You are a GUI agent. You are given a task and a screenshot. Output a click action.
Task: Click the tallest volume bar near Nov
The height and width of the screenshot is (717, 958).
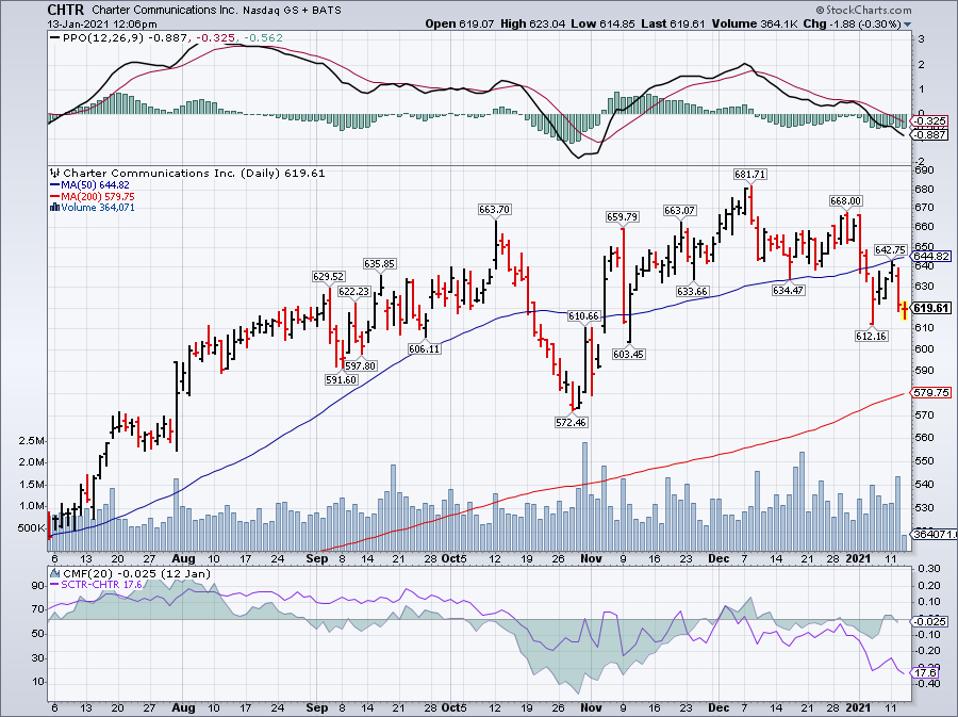585,497
